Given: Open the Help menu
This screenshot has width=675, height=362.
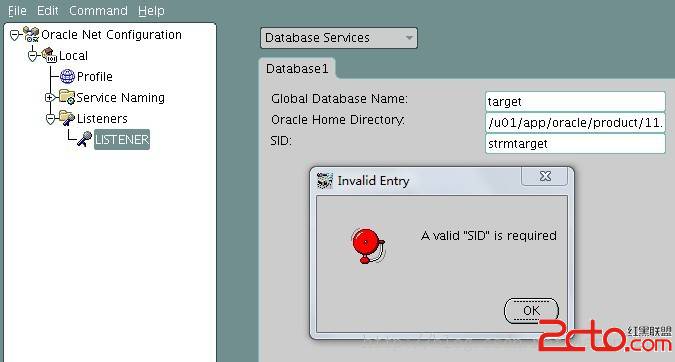Looking at the screenshot, I should click(x=151, y=10).
